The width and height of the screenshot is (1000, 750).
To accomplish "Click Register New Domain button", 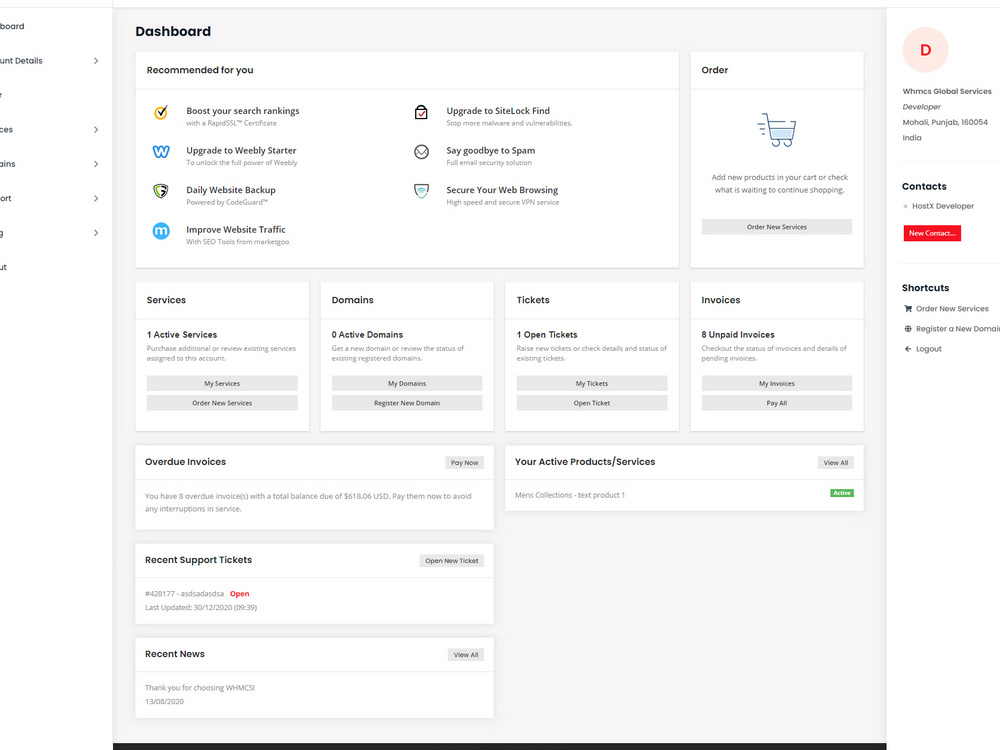I will [407, 403].
